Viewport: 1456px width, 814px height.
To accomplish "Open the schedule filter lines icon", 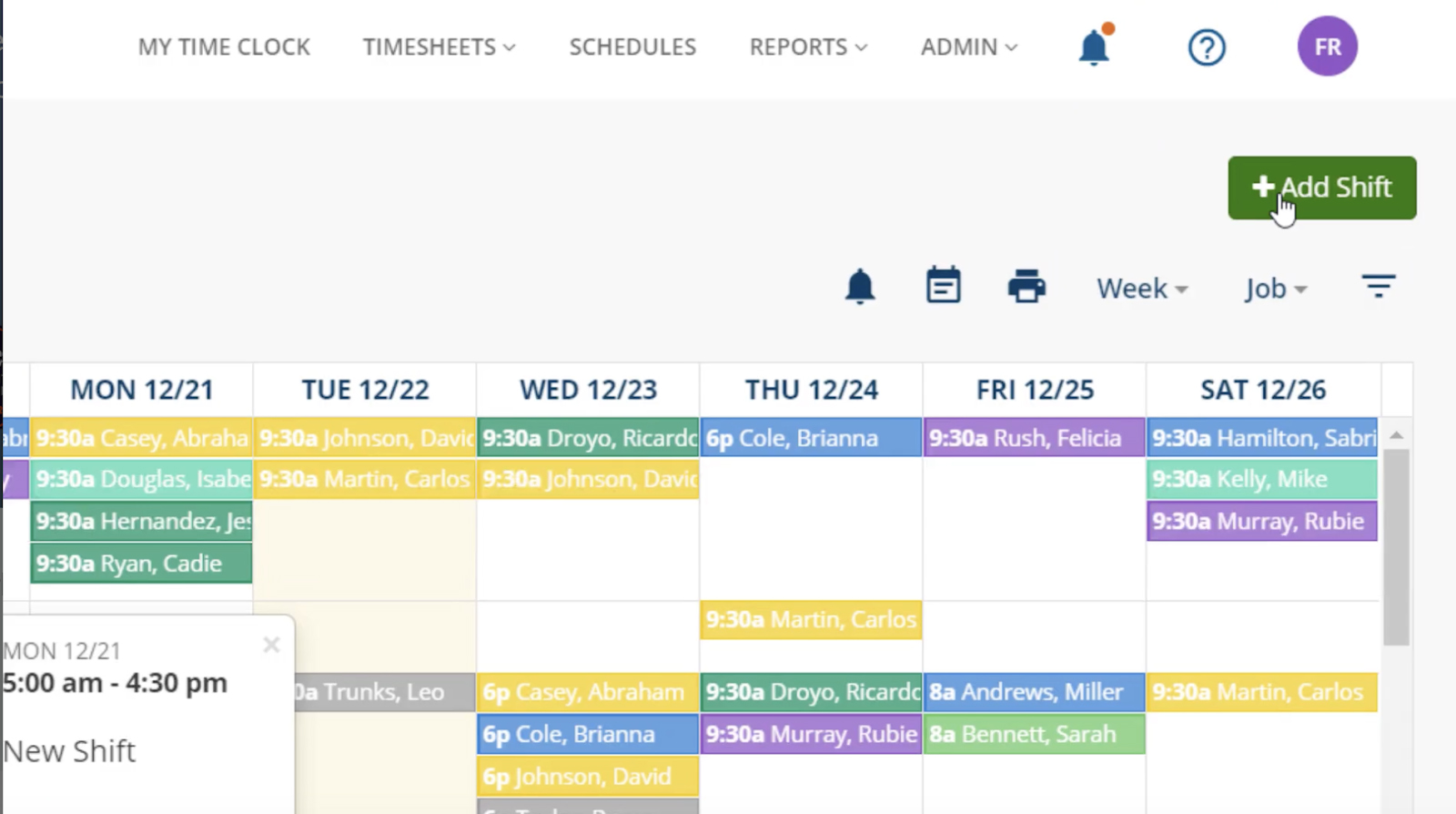I will click(1378, 287).
